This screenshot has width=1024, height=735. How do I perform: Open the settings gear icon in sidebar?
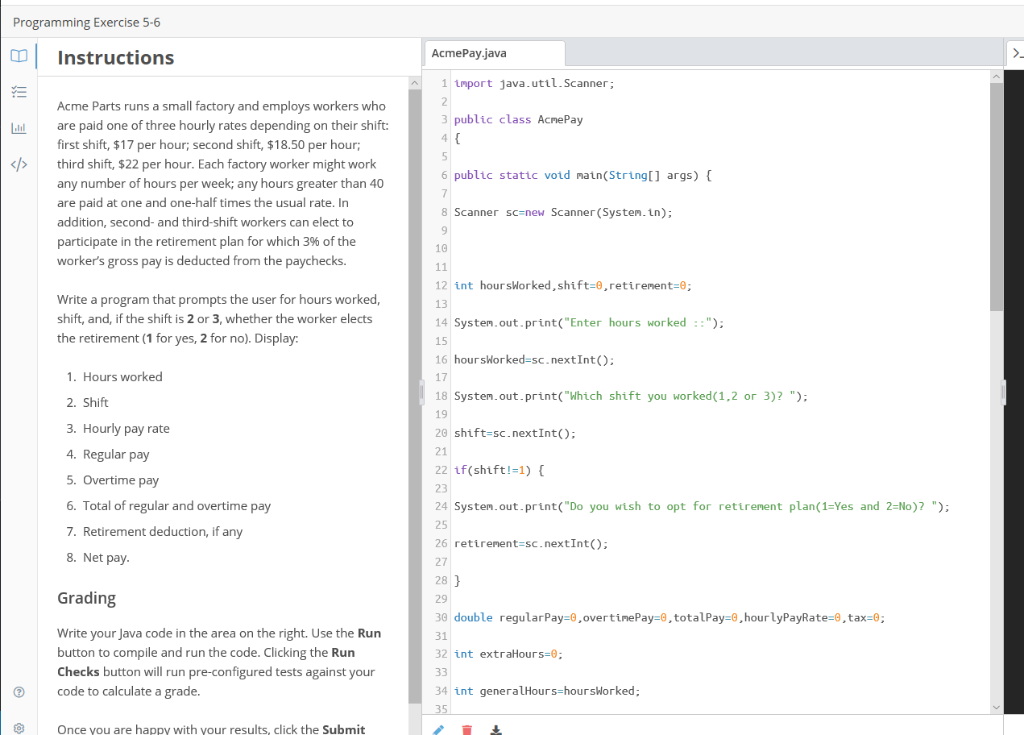click(x=19, y=728)
